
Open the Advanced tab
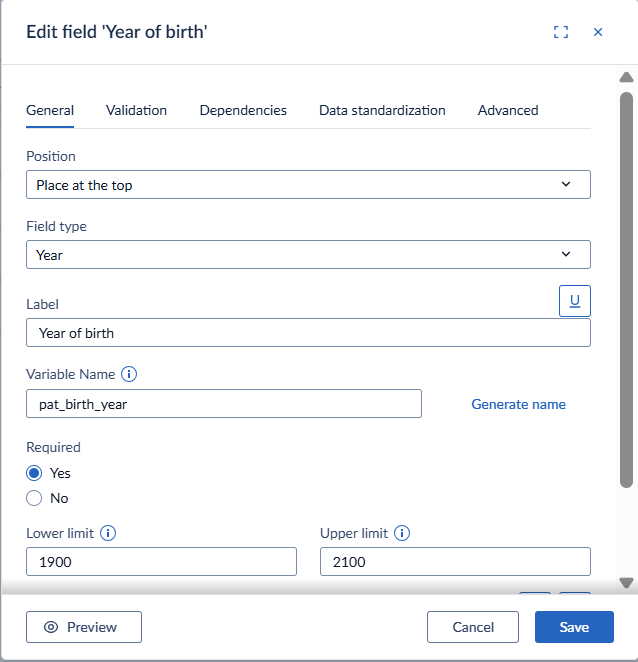[x=508, y=110]
